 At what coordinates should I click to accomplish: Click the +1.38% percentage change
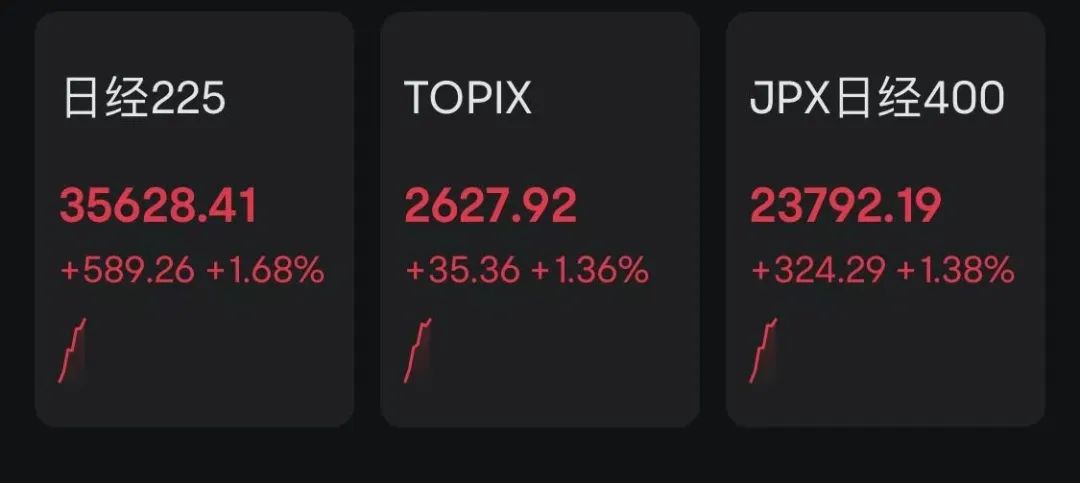pos(955,270)
